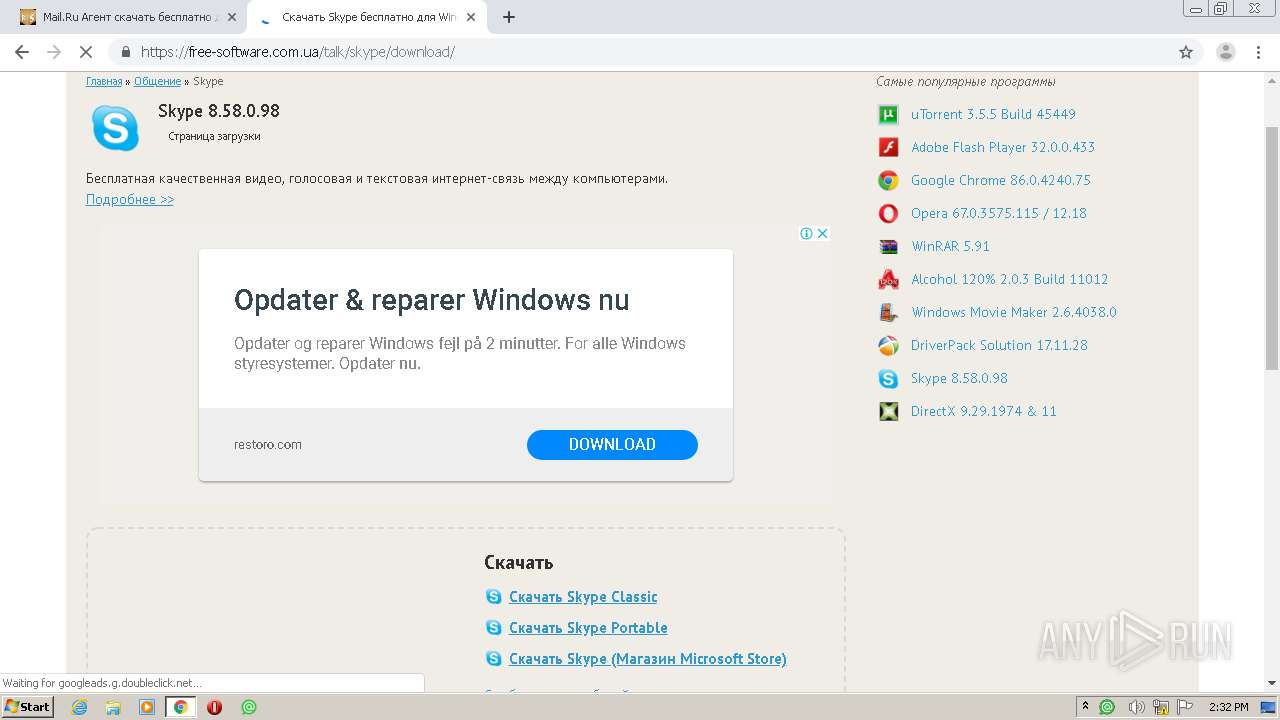The image size is (1280, 720).
Task: Open Adobe Flash Player 32.0.0.433 link
Action: coord(1003,147)
